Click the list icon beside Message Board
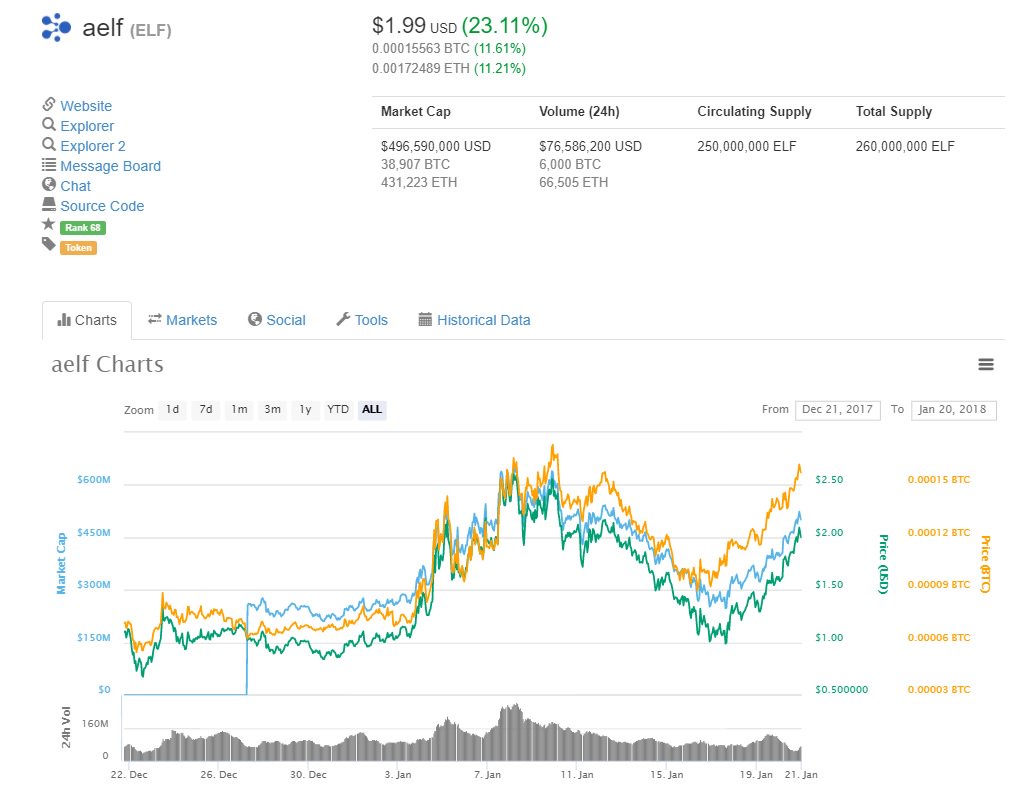The width and height of the screenshot is (1030, 791). pos(49,164)
